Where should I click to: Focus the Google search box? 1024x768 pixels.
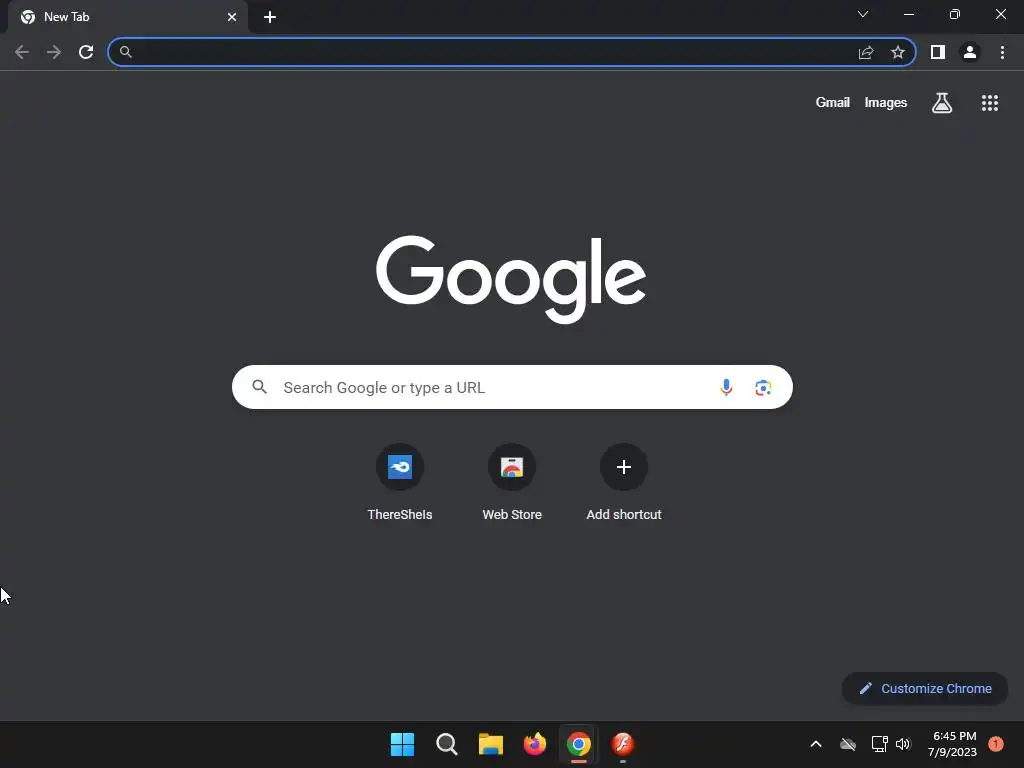(x=512, y=387)
